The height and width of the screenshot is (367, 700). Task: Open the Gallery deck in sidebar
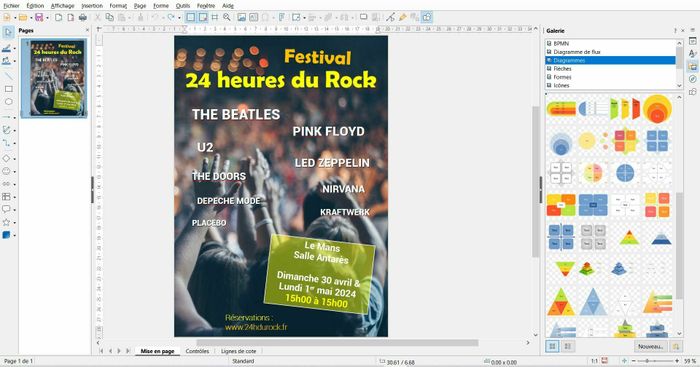[x=692, y=67]
